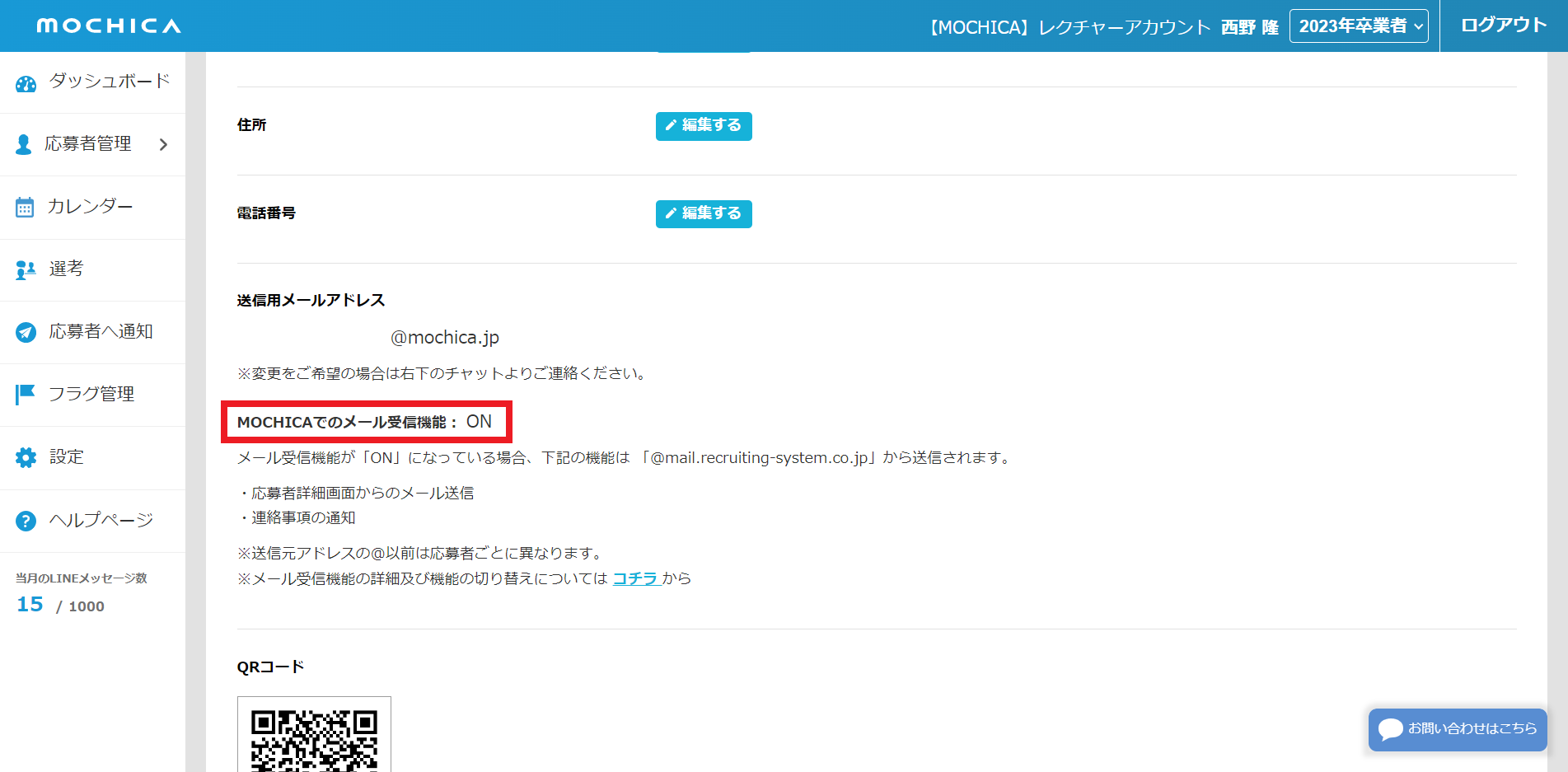This screenshot has height=772, width=1568.
Task: Click the applicant management person icon
Action: coord(24,145)
